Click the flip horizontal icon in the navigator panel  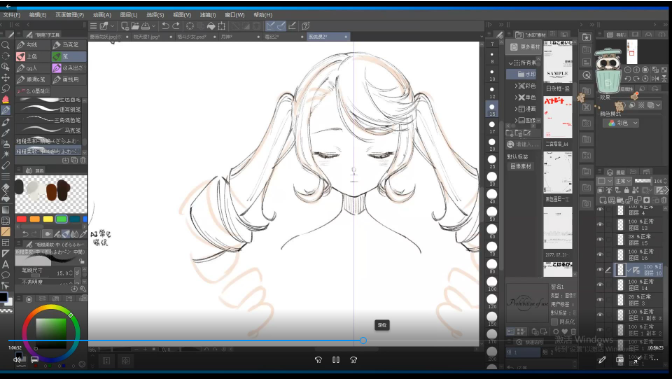point(656,79)
